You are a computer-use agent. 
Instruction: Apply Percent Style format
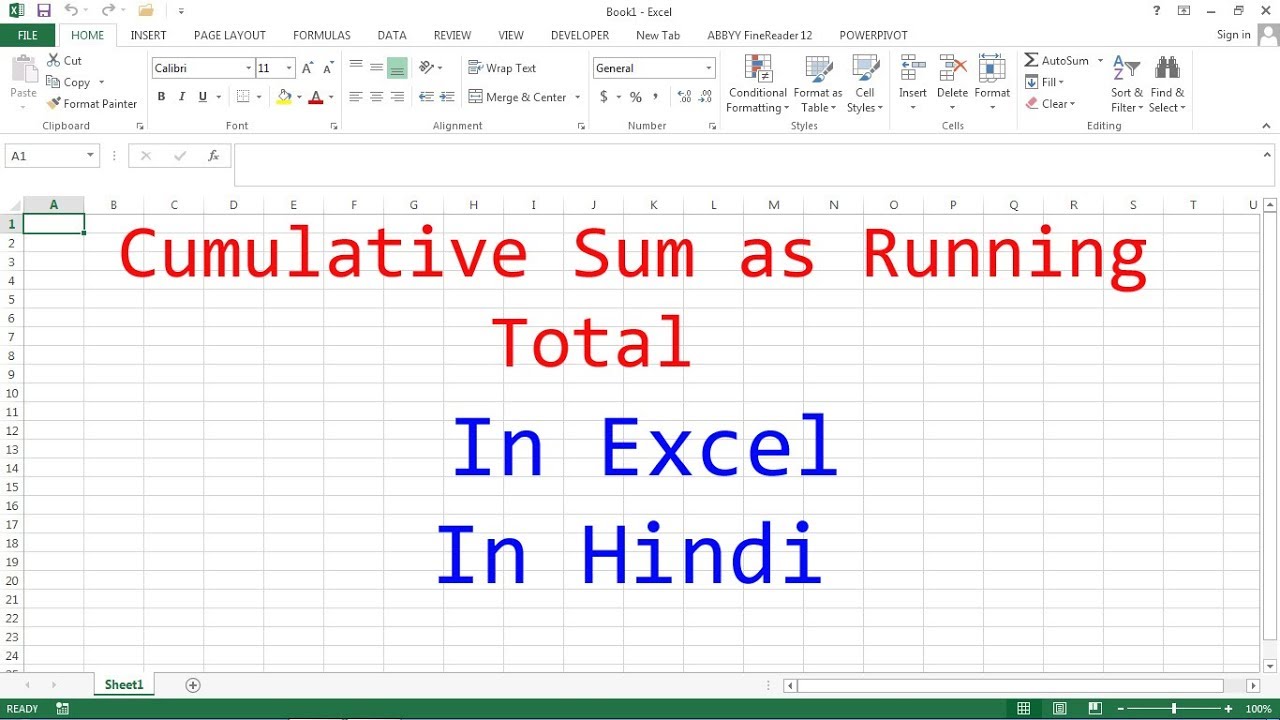click(x=635, y=97)
